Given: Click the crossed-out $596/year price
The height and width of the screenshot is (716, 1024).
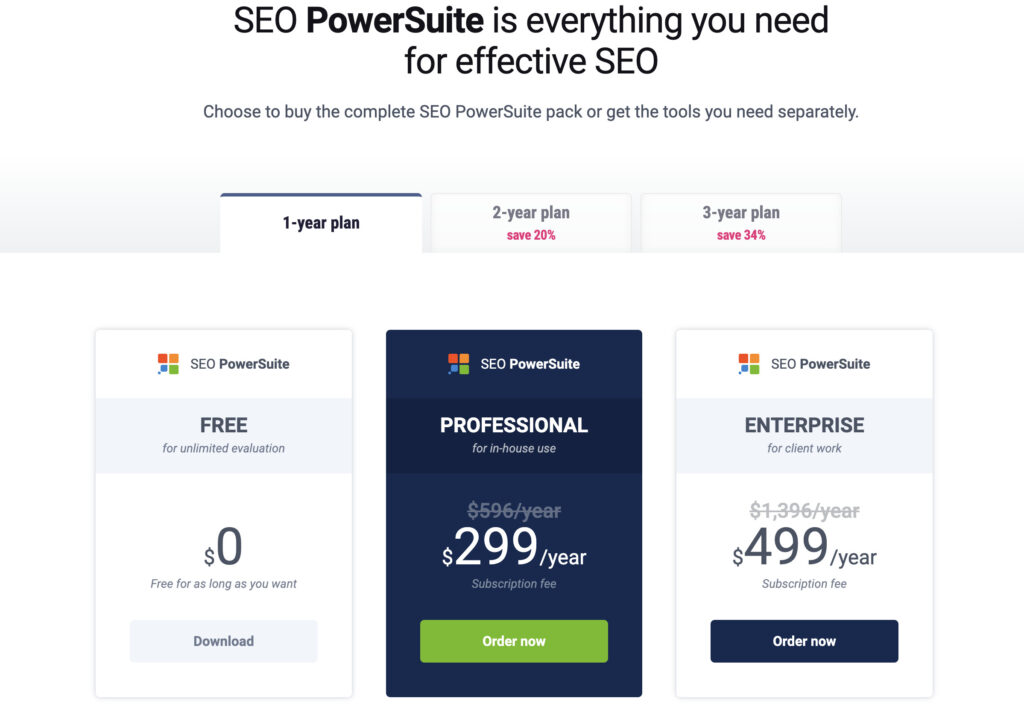Looking at the screenshot, I should (513, 511).
